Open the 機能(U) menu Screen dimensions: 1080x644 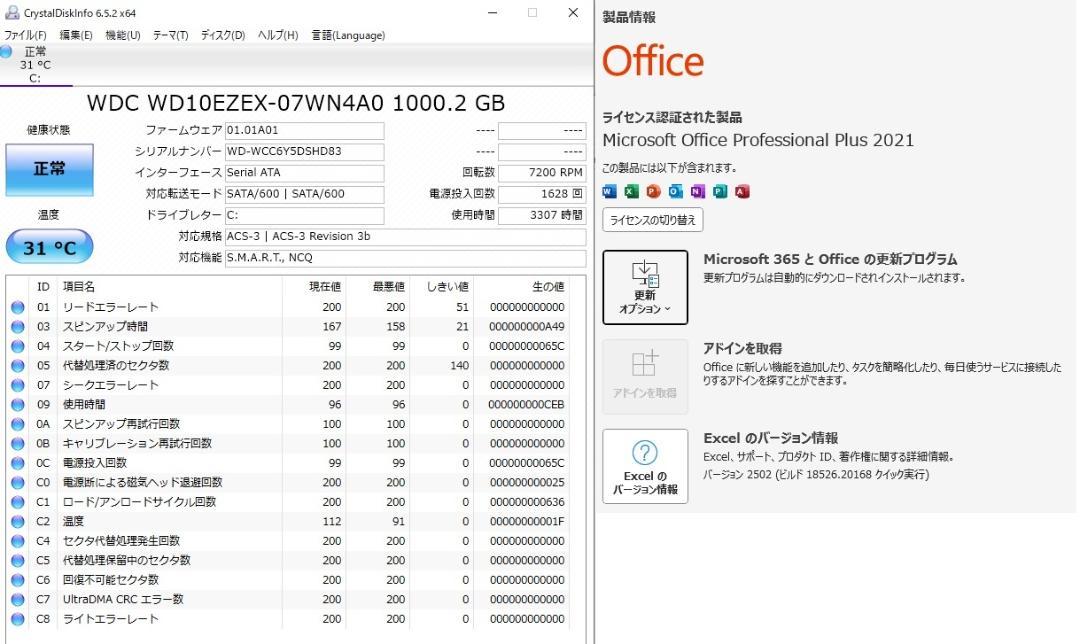click(123, 35)
